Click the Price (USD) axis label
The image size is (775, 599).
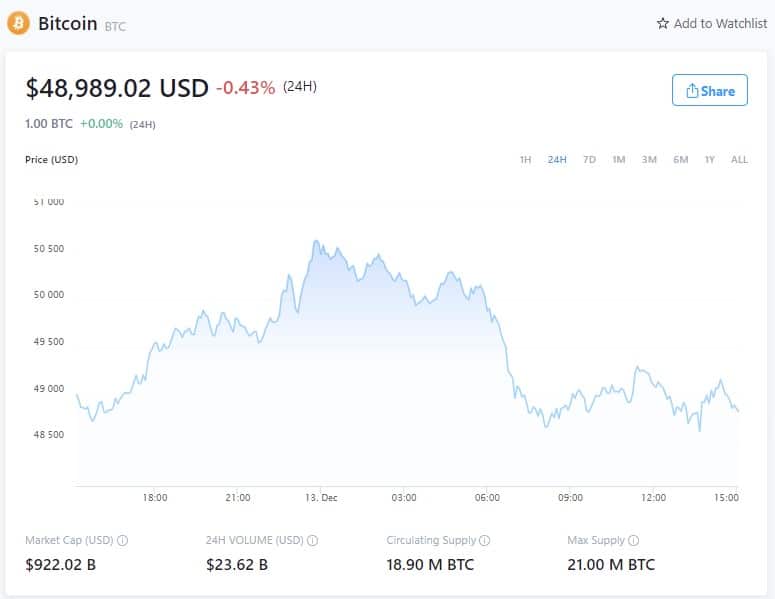click(x=51, y=160)
